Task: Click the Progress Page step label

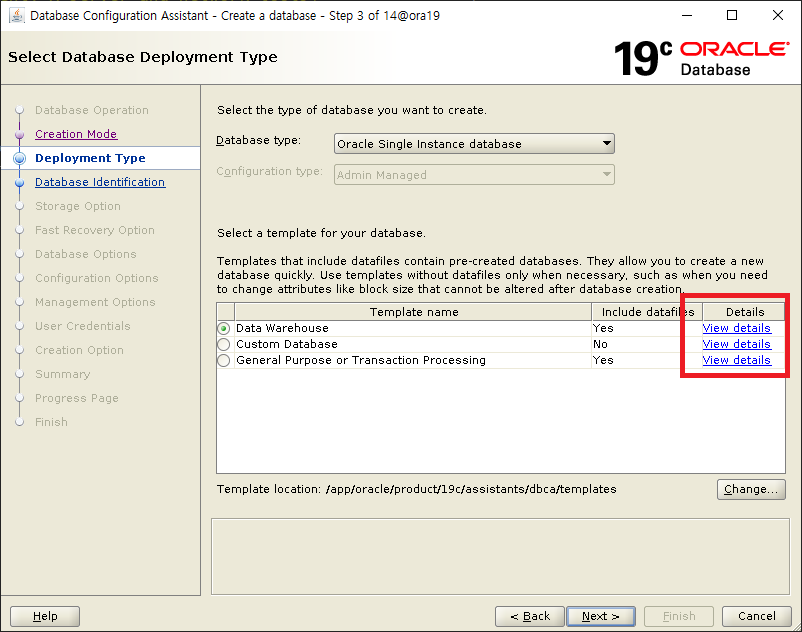Action: point(77,398)
